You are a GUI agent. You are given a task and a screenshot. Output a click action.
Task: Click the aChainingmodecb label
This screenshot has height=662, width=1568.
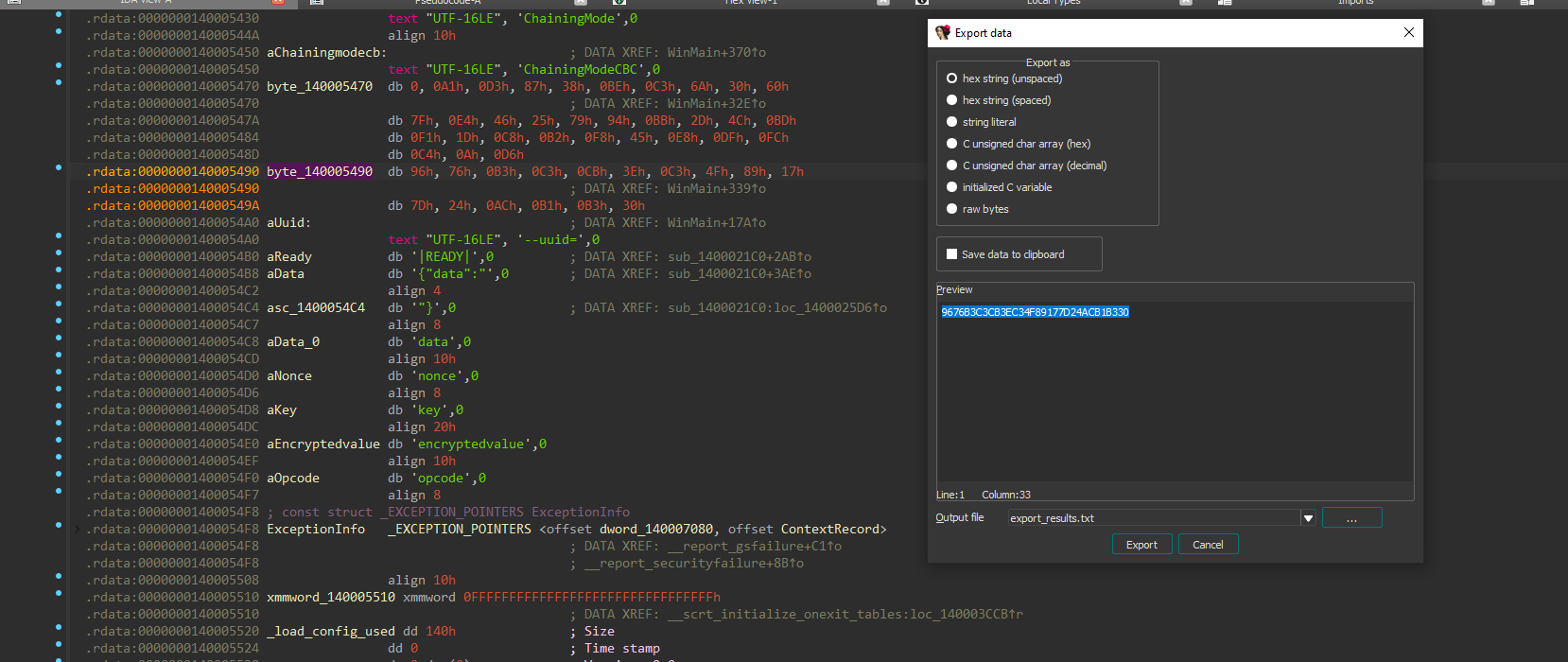(326, 52)
